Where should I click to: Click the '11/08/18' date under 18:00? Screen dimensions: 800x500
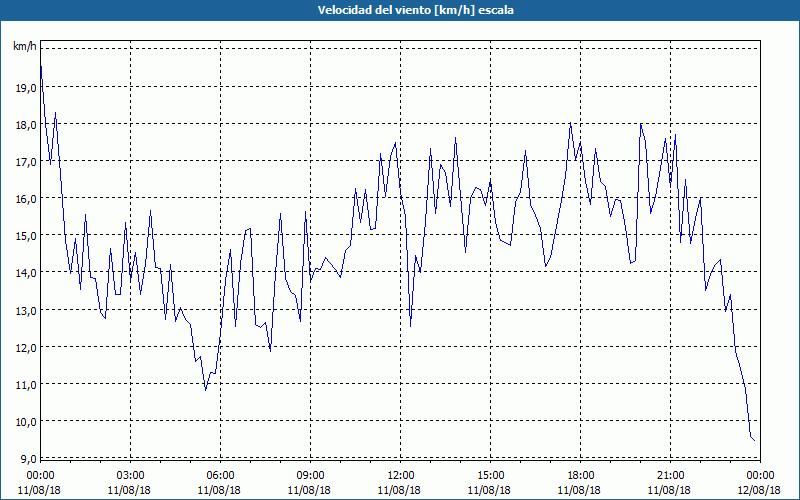click(581, 490)
